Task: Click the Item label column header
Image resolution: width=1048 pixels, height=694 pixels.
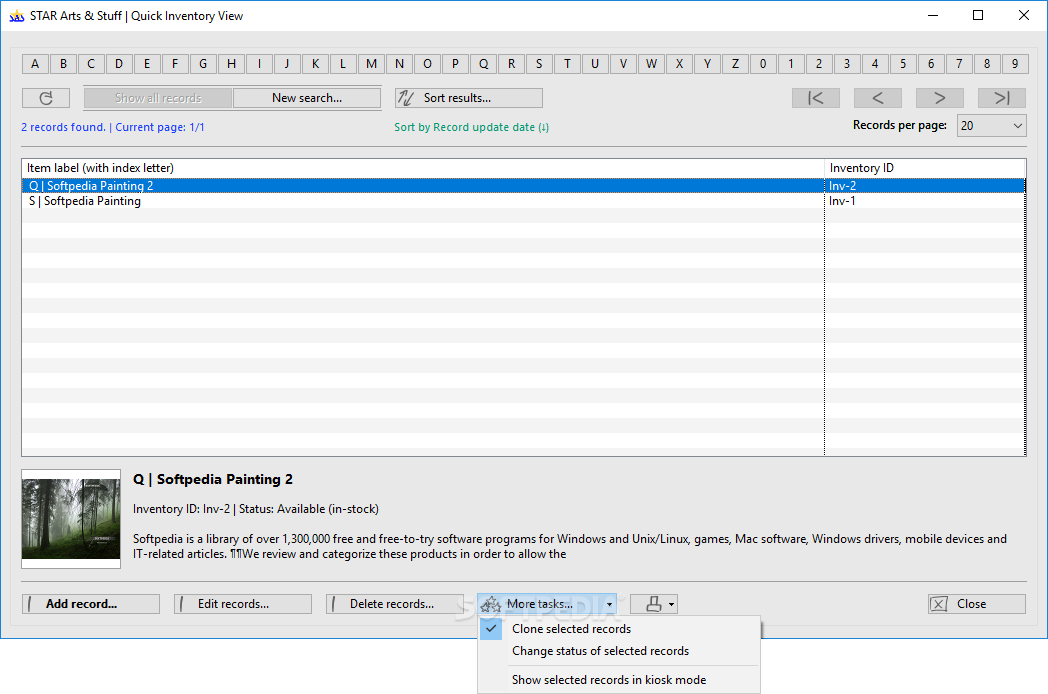Action: pos(423,168)
